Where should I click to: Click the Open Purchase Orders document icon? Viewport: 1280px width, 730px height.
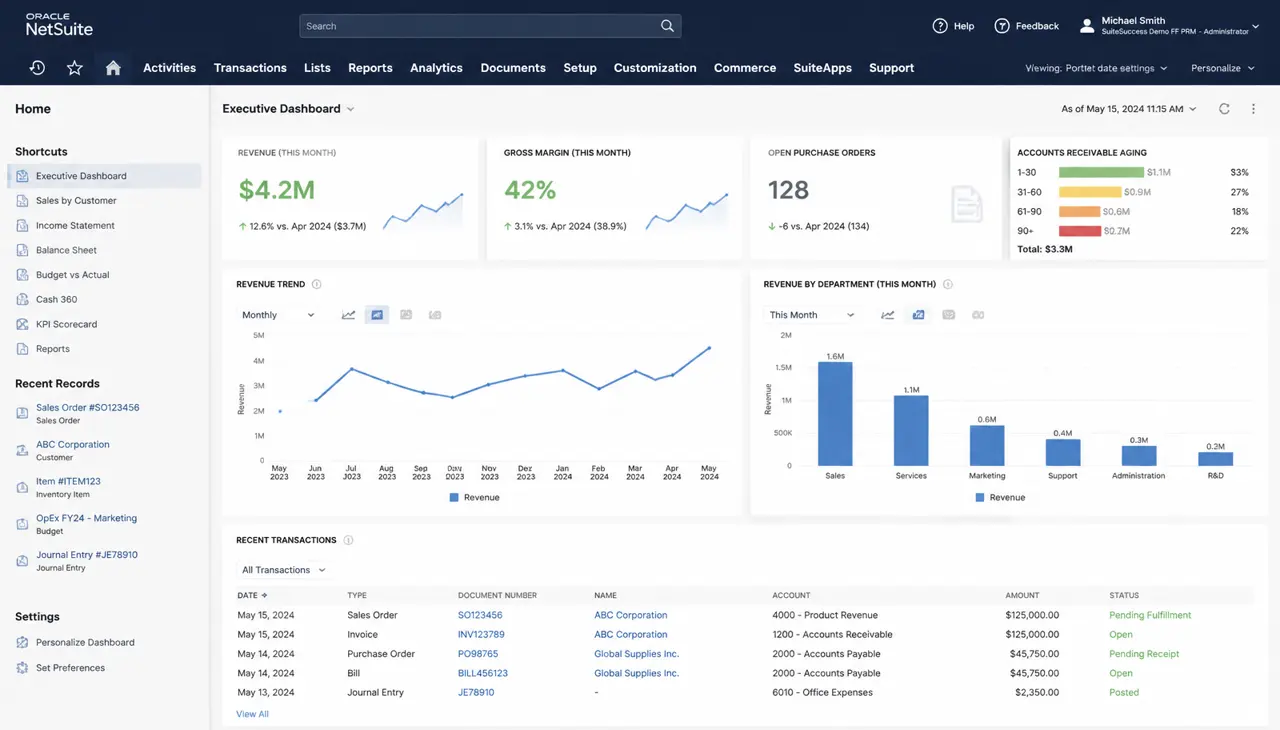(x=967, y=204)
